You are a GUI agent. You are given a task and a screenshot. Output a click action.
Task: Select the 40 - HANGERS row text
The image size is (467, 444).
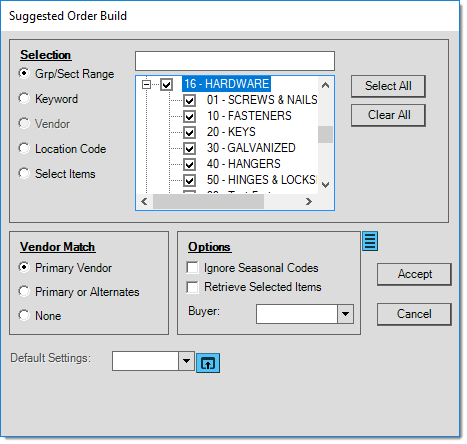[244, 164]
